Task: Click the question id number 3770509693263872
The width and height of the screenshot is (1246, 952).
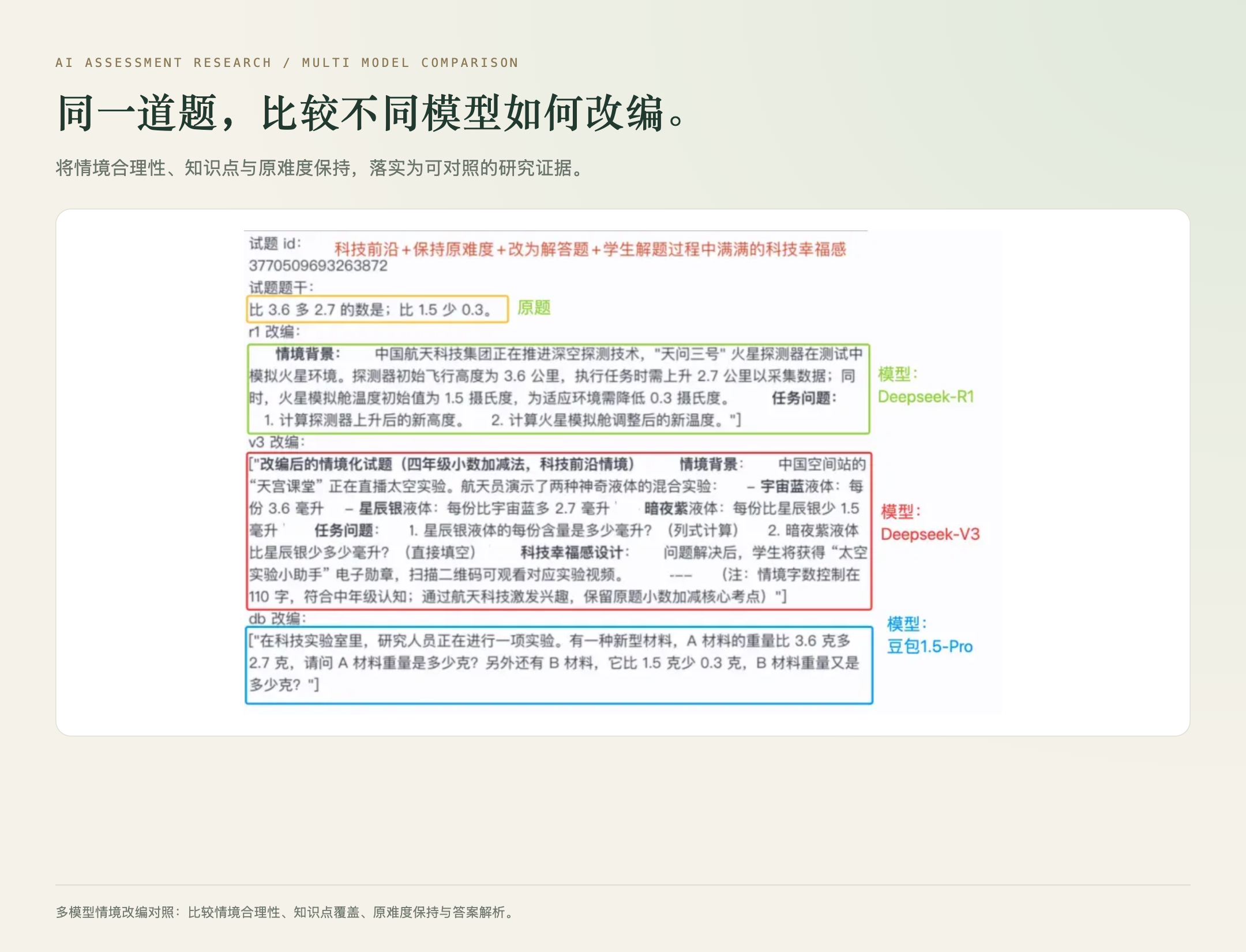Action: coord(318,265)
